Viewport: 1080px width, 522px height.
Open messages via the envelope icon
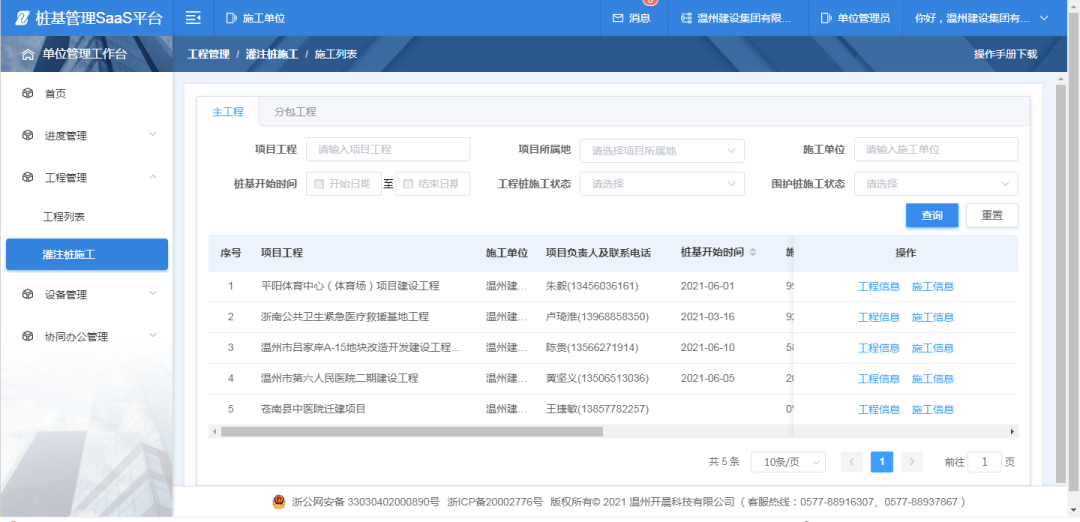tap(618, 18)
